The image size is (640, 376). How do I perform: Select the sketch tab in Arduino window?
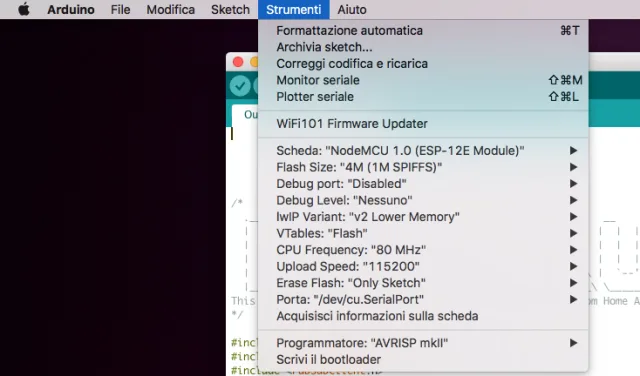click(245, 115)
